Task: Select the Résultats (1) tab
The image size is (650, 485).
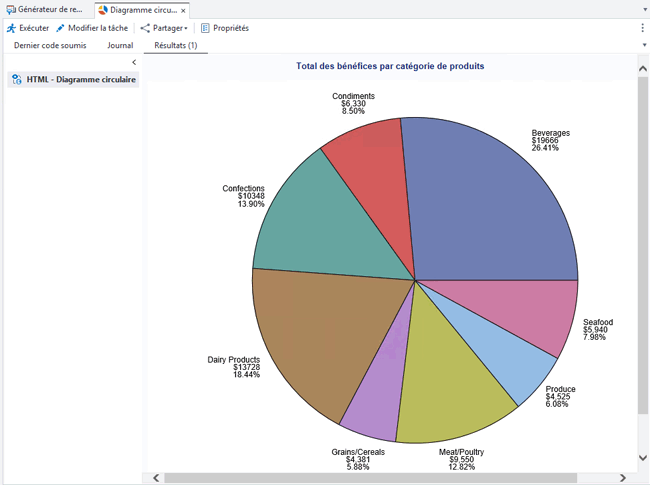Action: (176, 46)
